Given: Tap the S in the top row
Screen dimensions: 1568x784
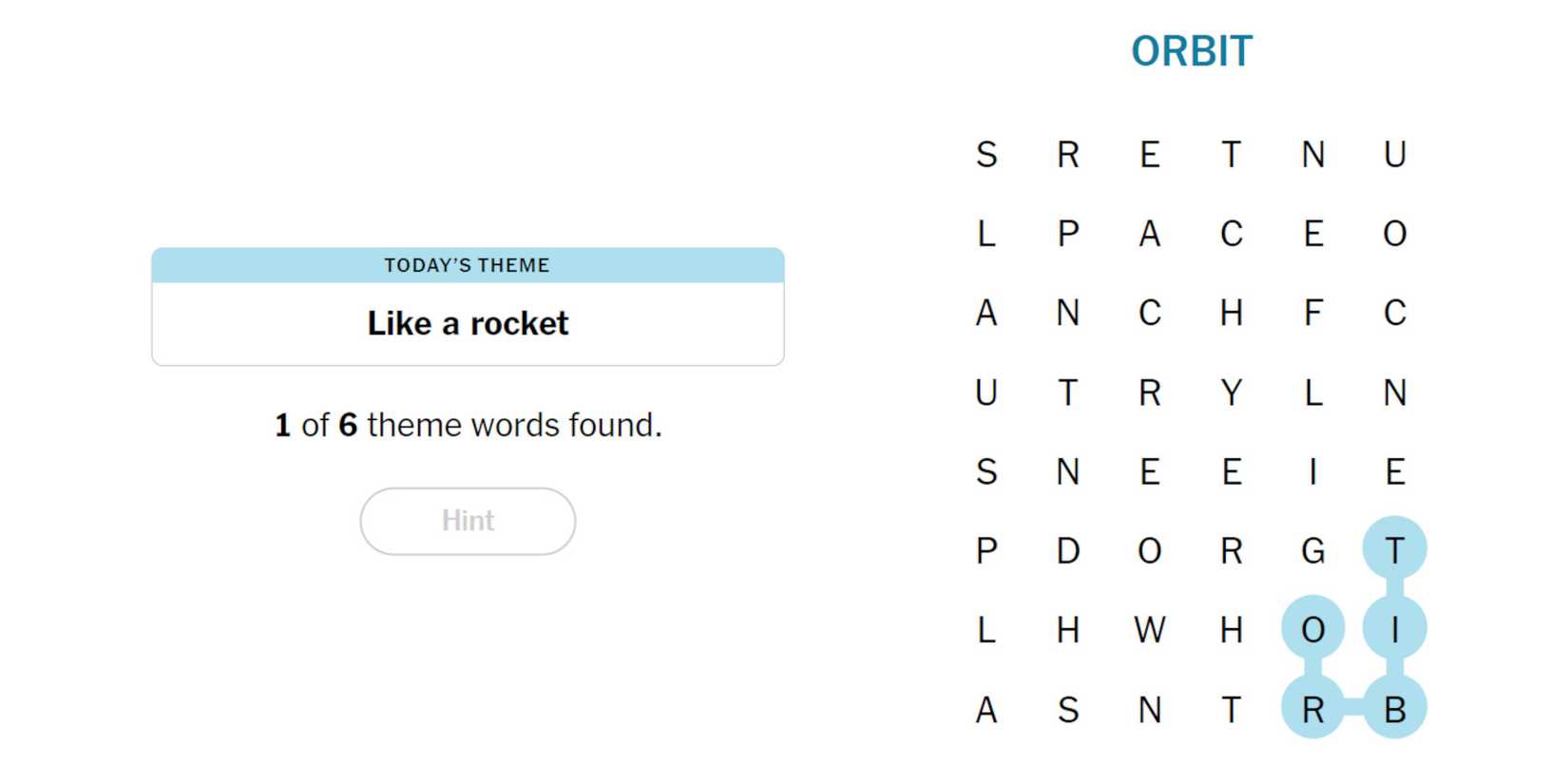Looking at the screenshot, I should click(986, 154).
